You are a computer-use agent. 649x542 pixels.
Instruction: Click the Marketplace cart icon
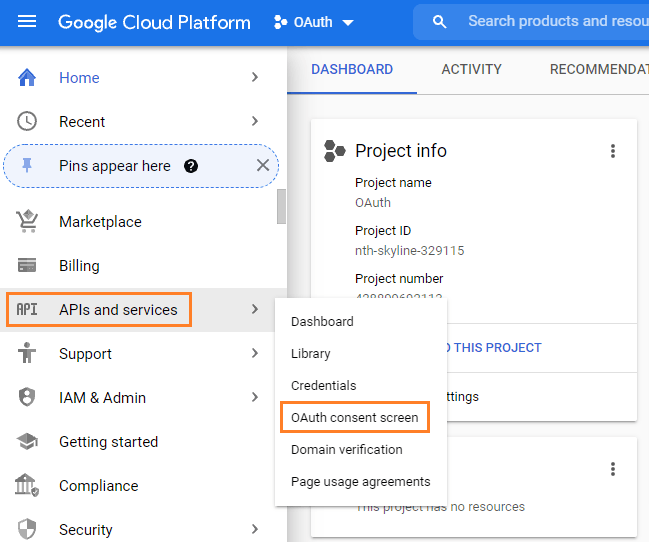(x=27, y=222)
